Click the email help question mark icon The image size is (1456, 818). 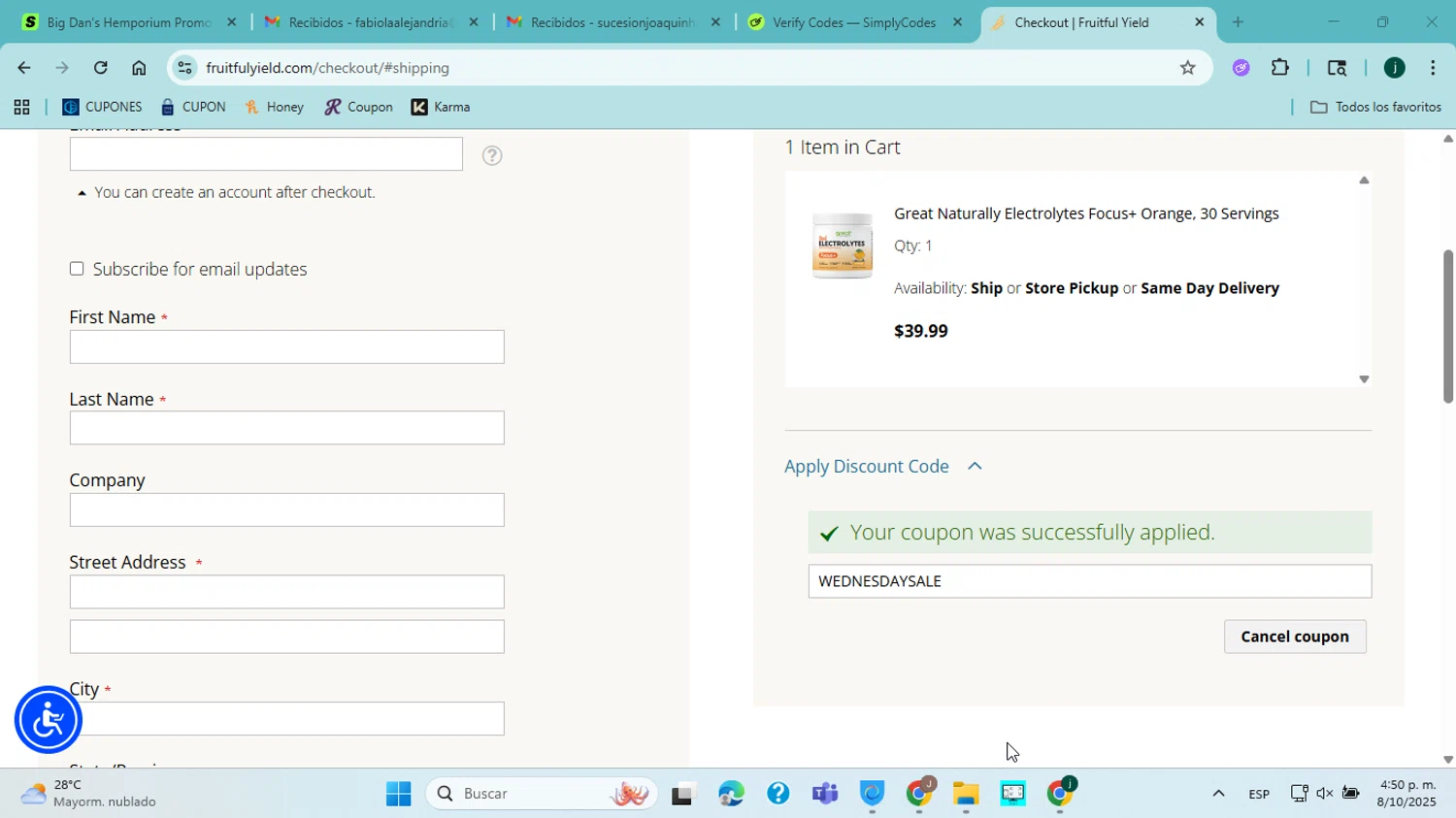point(492,155)
